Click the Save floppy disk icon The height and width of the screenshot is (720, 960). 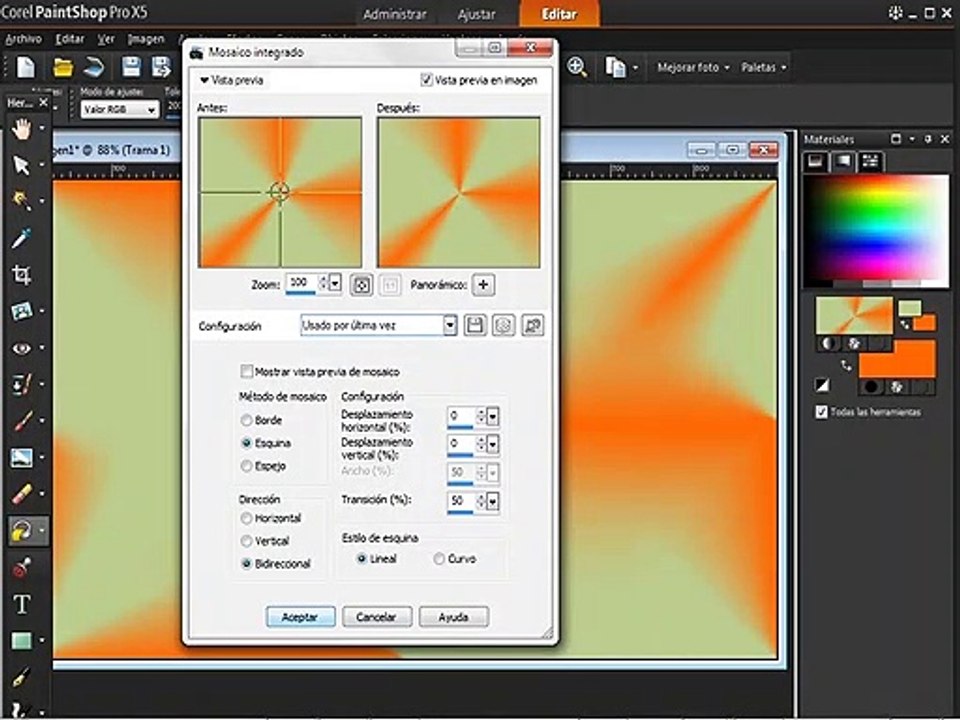coord(130,67)
